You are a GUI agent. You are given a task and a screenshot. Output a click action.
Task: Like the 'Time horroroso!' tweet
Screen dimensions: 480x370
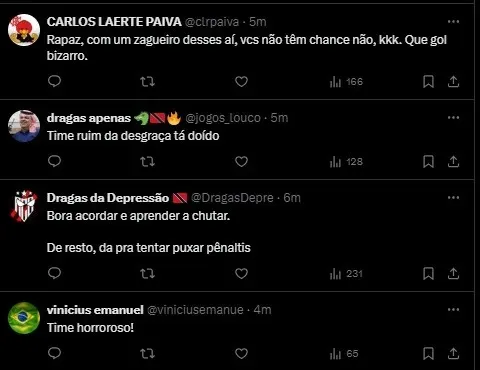[x=241, y=353]
